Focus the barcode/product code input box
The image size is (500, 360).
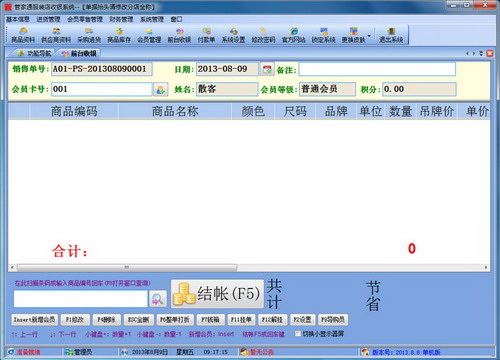point(80,299)
